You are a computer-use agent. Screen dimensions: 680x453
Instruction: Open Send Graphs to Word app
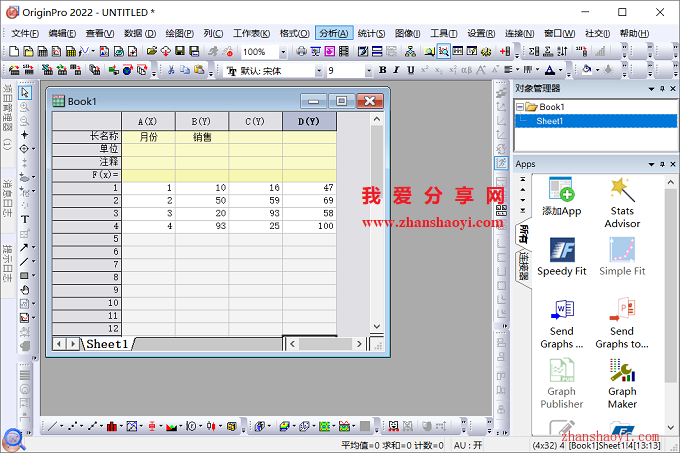[x=562, y=324]
